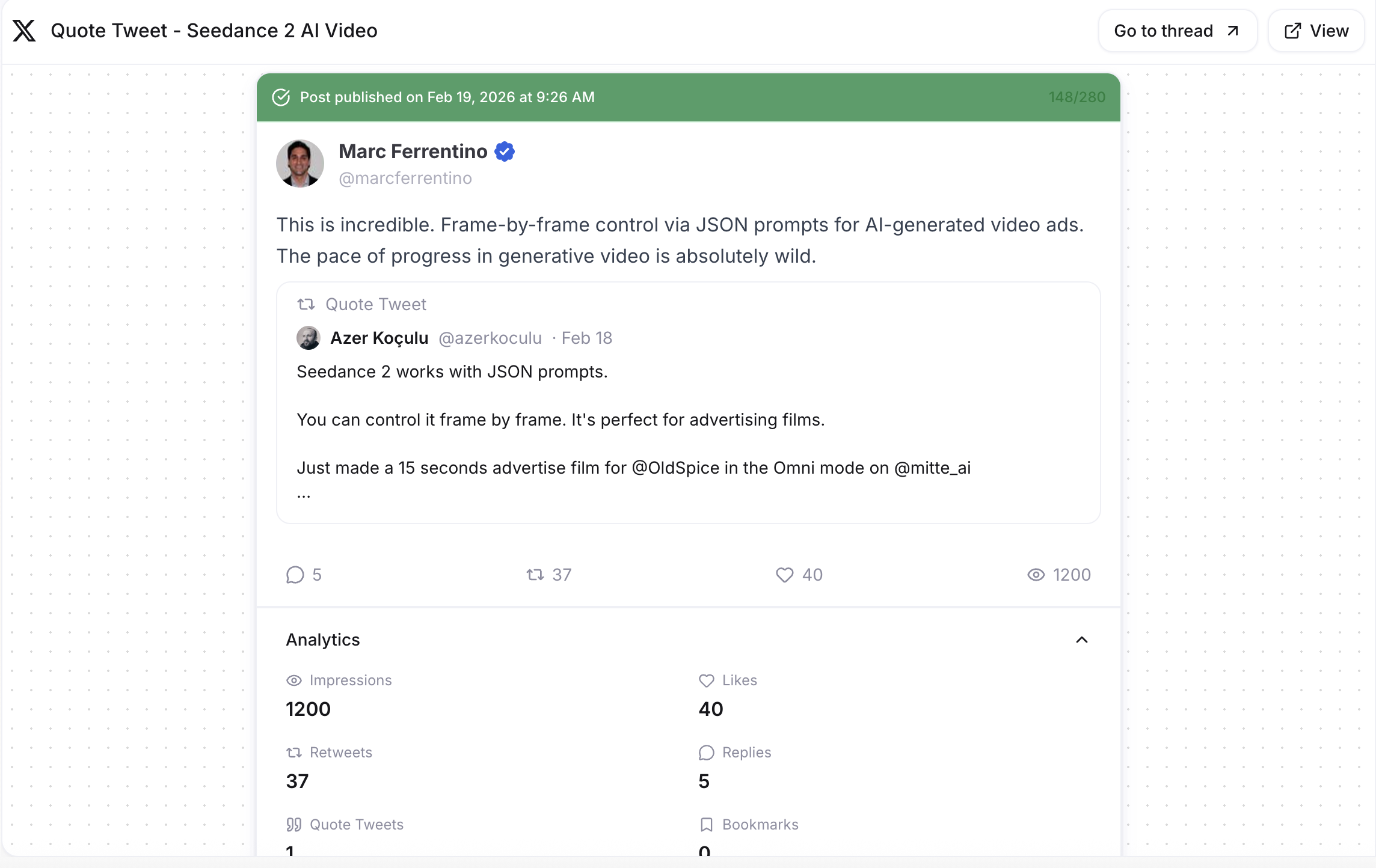Click the heart like icon showing 40
Screen dimensions: 1376x868
click(x=784, y=575)
